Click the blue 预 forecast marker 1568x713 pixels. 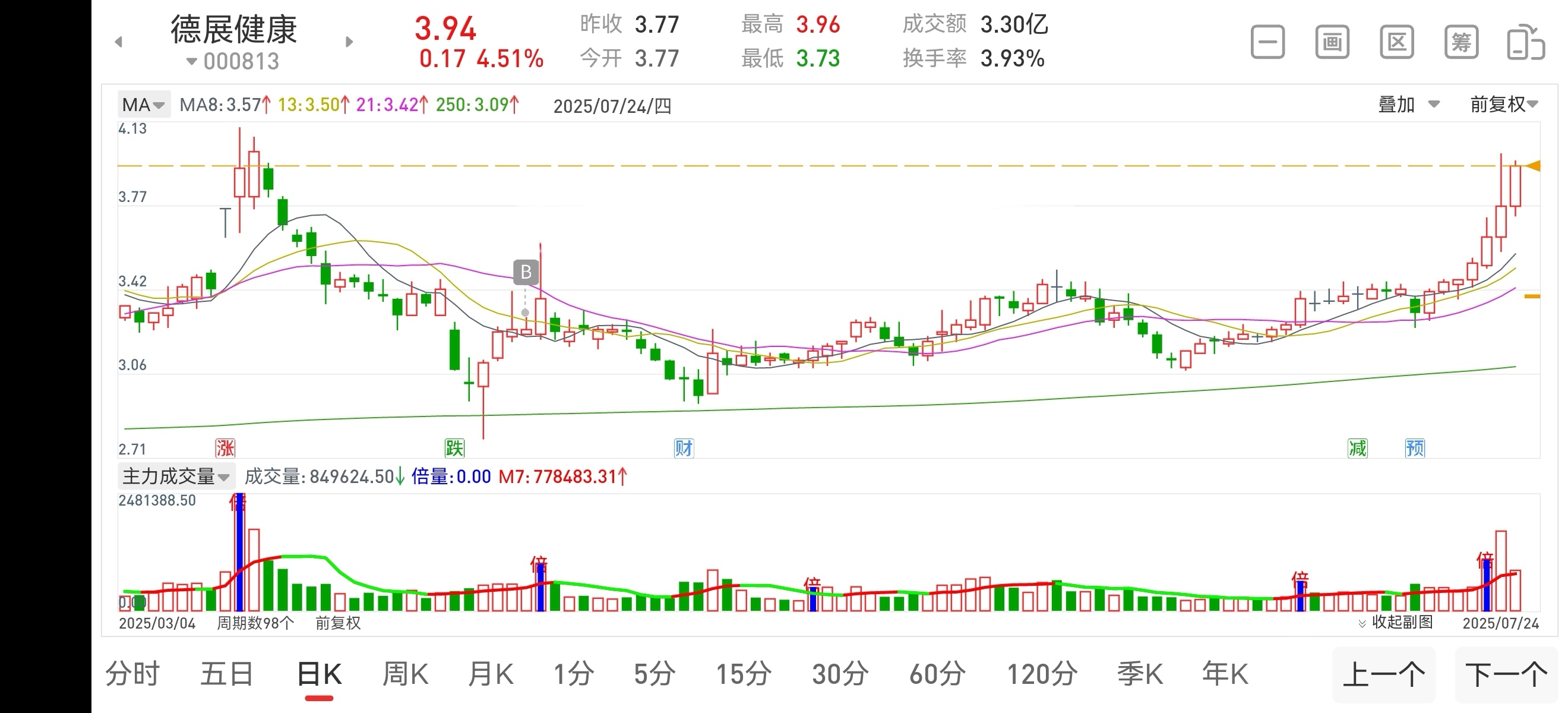click(1415, 448)
